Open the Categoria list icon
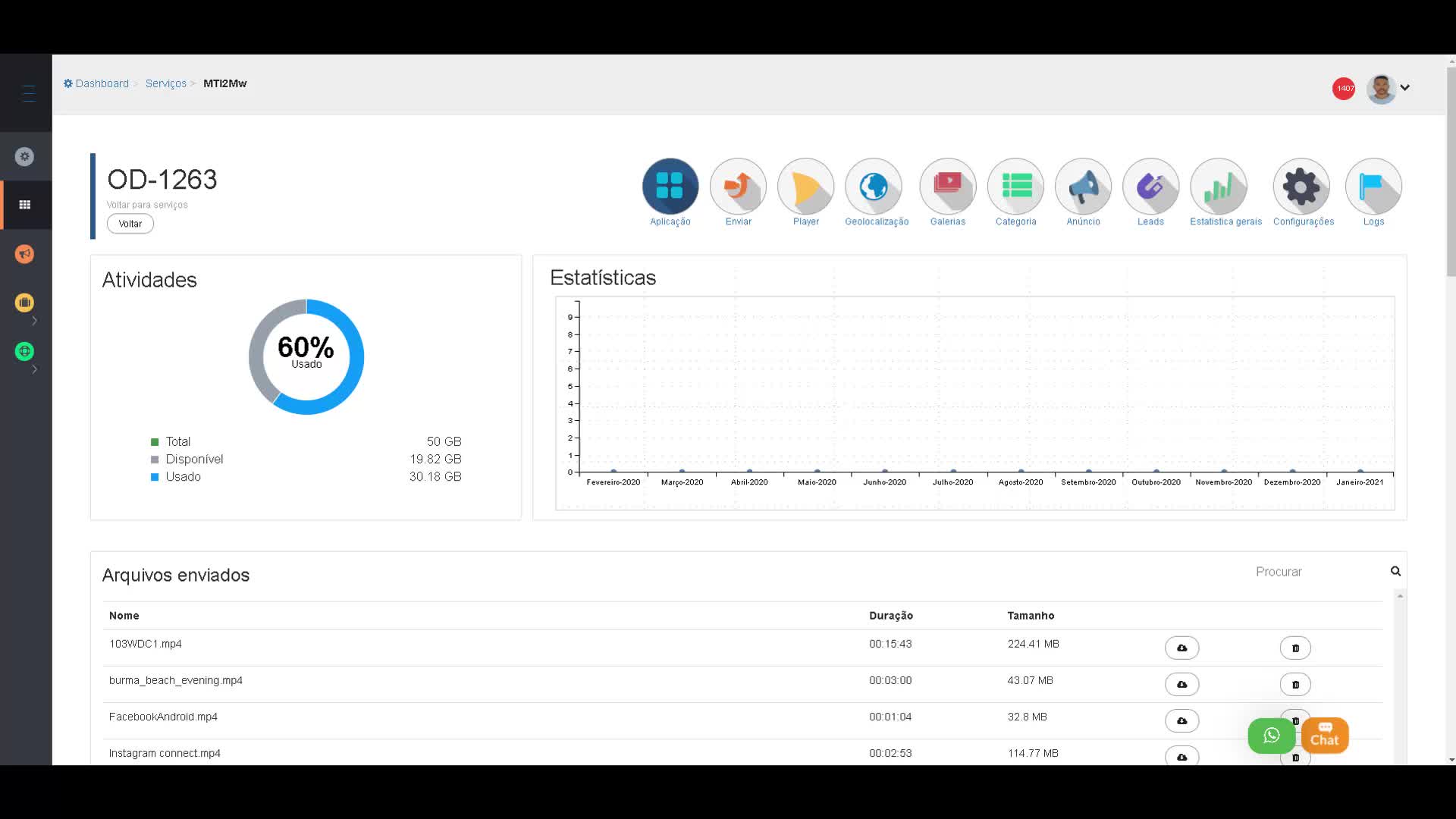1456x819 pixels. [1016, 186]
